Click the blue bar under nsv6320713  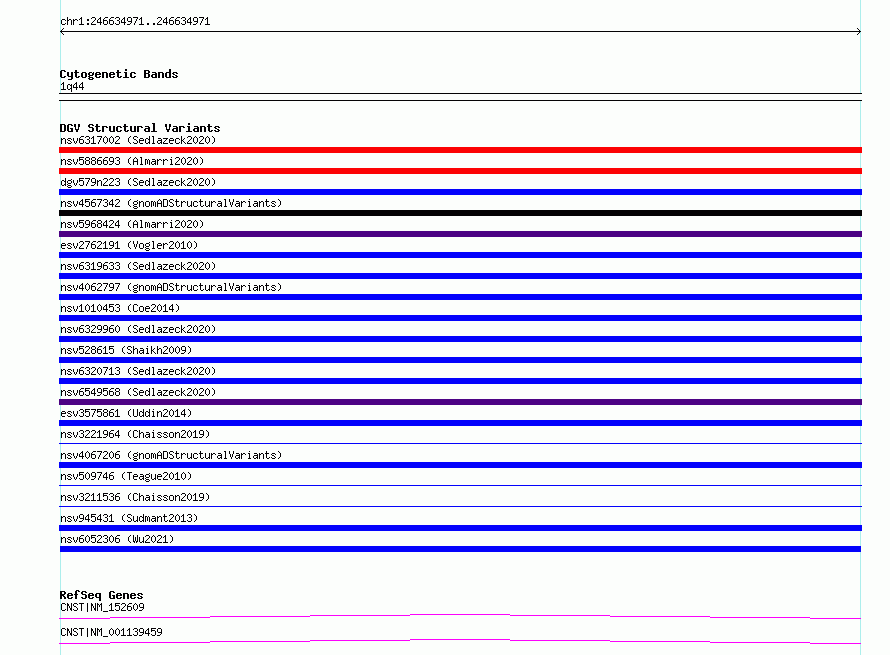(460, 381)
